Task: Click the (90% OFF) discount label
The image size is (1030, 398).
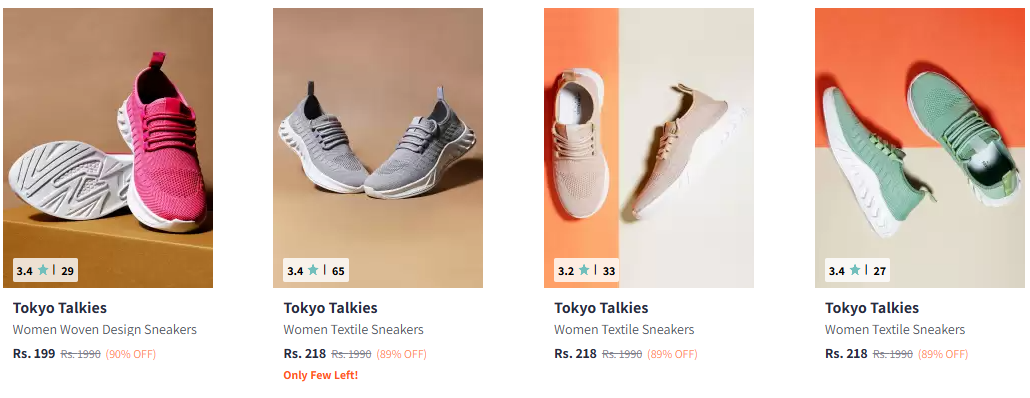Action: tap(131, 354)
